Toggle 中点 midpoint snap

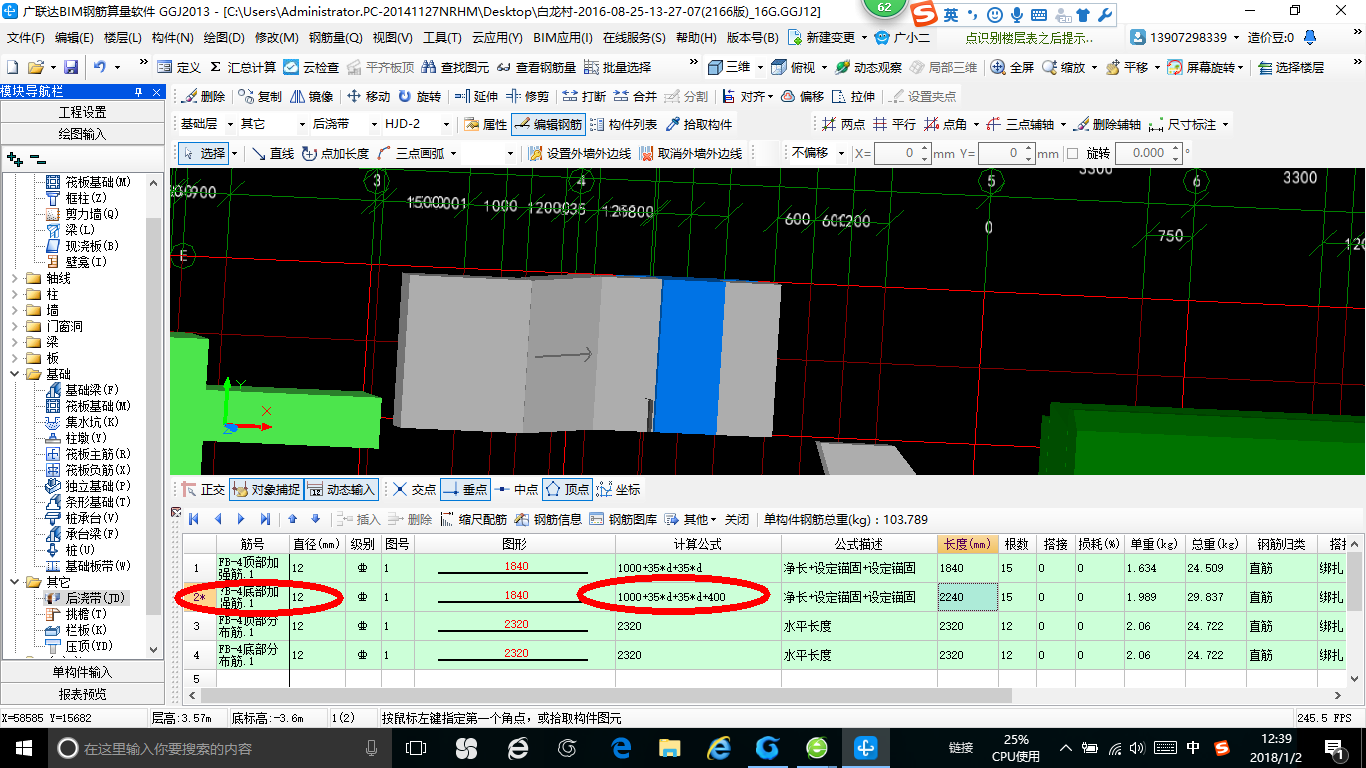pos(516,489)
